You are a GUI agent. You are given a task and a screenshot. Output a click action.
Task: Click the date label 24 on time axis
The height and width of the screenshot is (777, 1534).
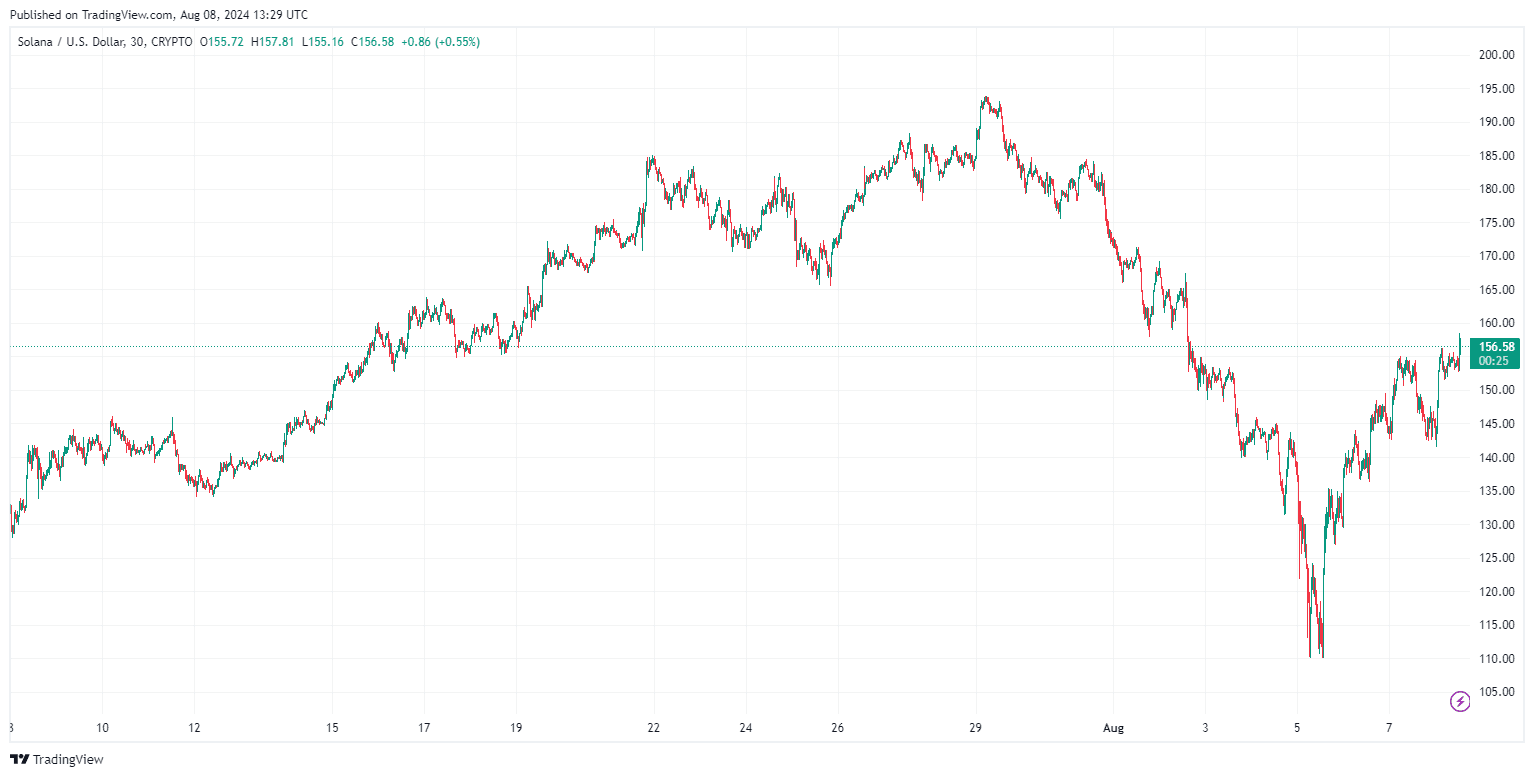tap(746, 728)
